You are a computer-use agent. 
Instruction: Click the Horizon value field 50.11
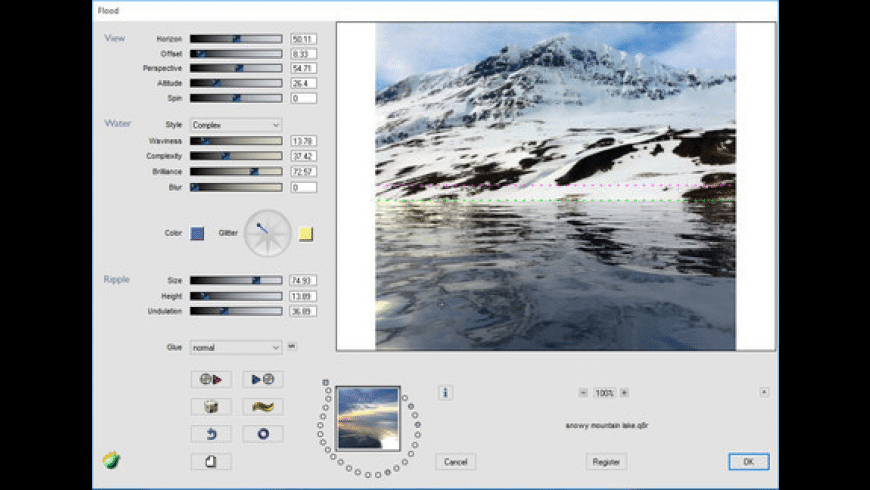click(304, 39)
